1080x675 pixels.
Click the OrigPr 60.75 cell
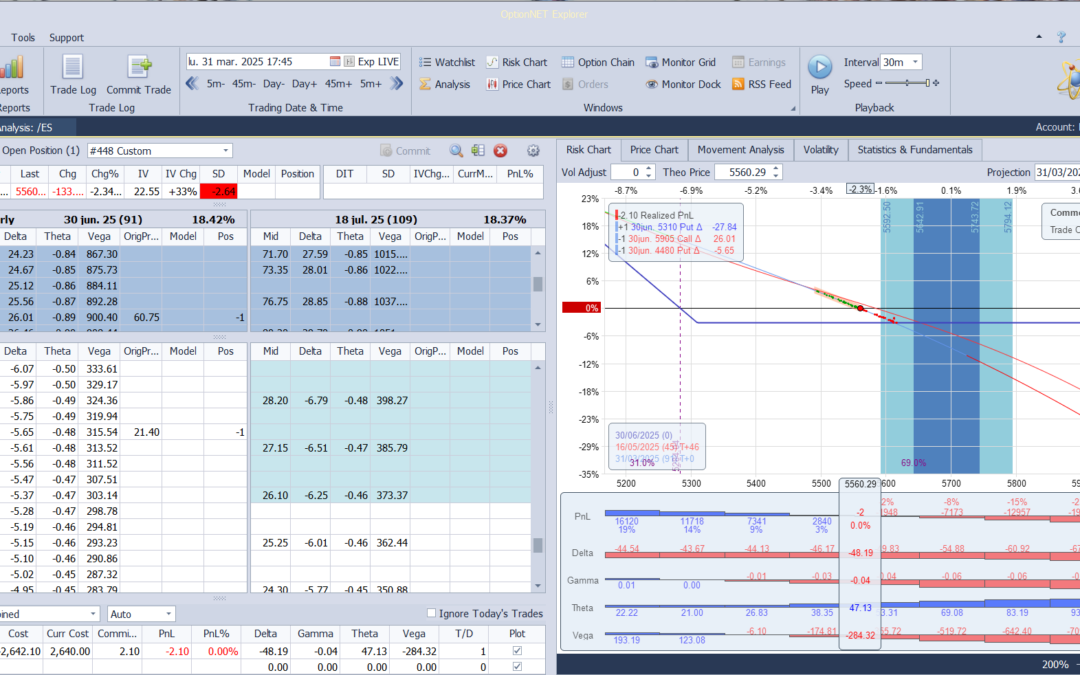coord(141,318)
